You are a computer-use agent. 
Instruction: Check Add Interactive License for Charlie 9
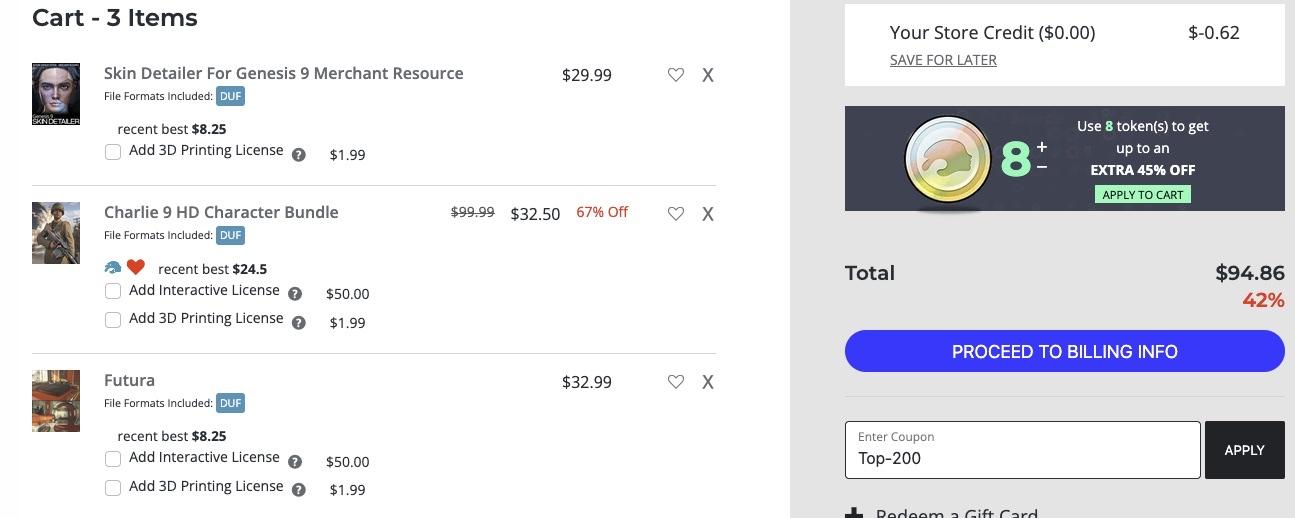113,291
